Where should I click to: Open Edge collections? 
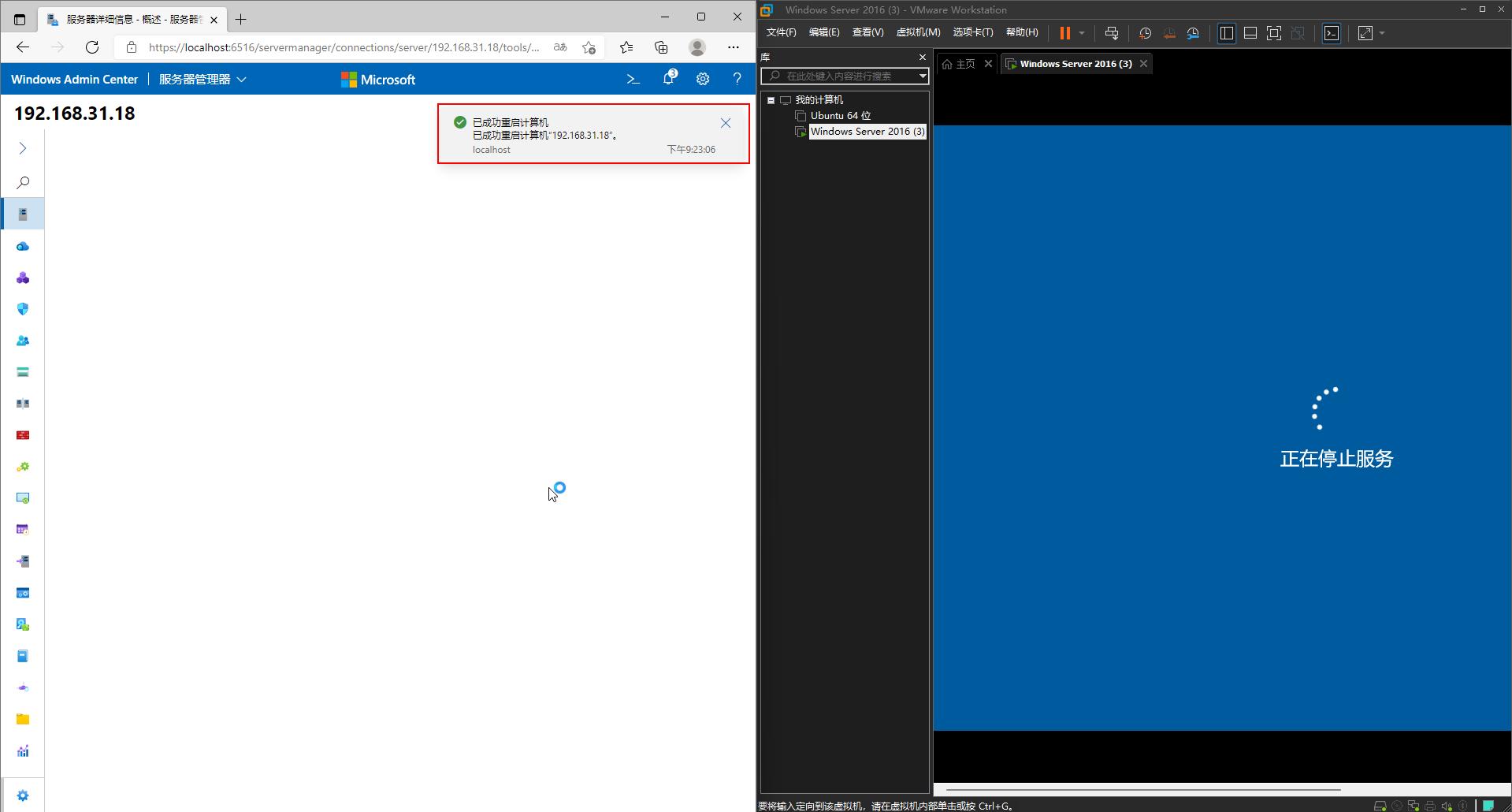click(x=661, y=47)
